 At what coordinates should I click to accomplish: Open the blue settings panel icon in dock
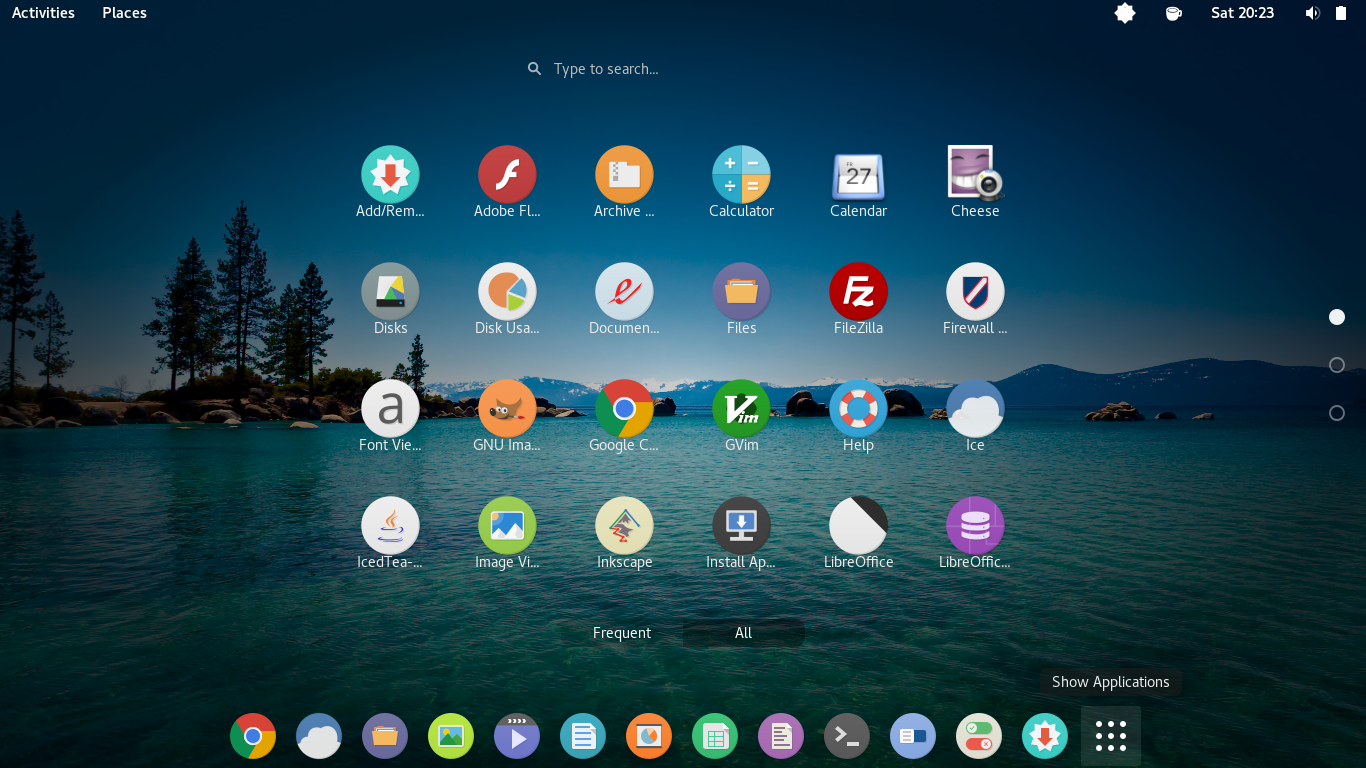pos(913,737)
